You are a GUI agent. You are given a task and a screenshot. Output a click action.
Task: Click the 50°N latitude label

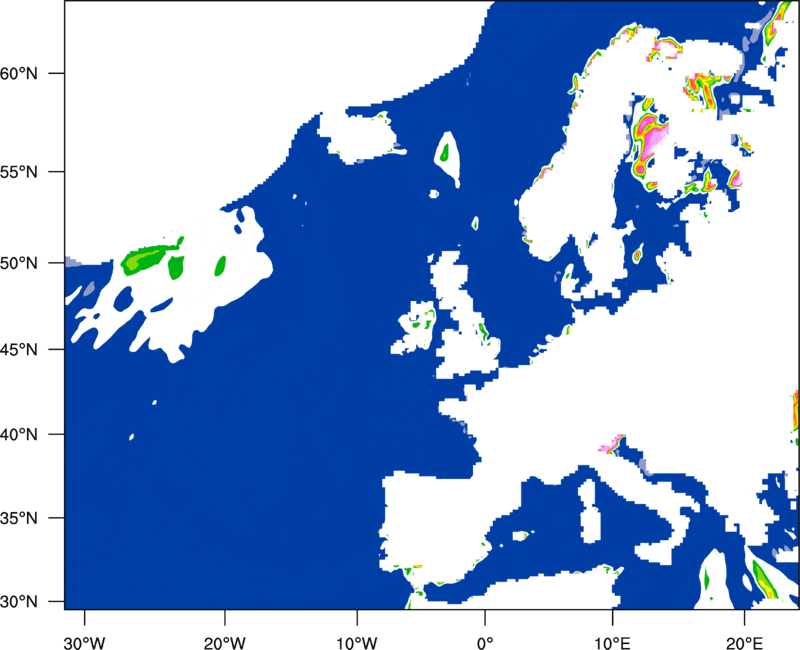click(x=19, y=263)
